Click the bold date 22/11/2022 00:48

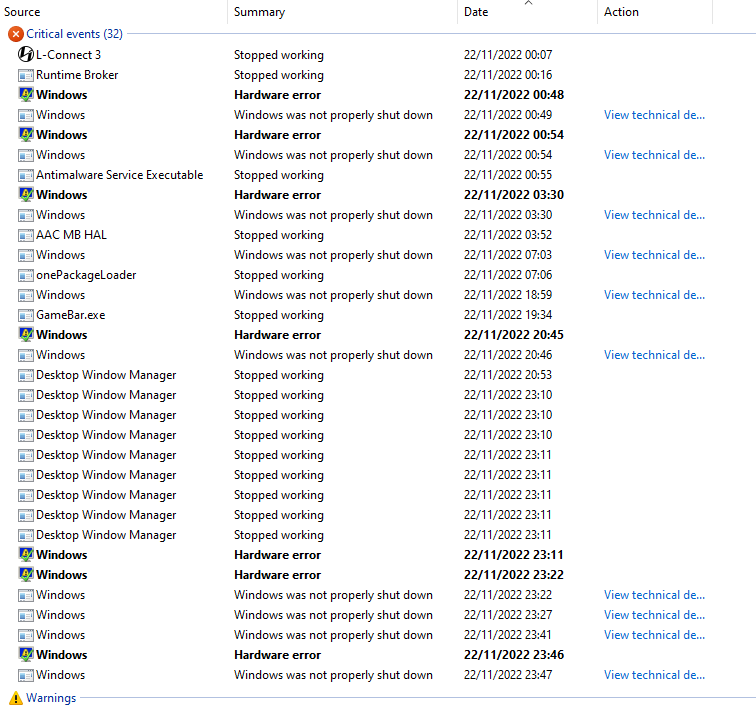[513, 94]
